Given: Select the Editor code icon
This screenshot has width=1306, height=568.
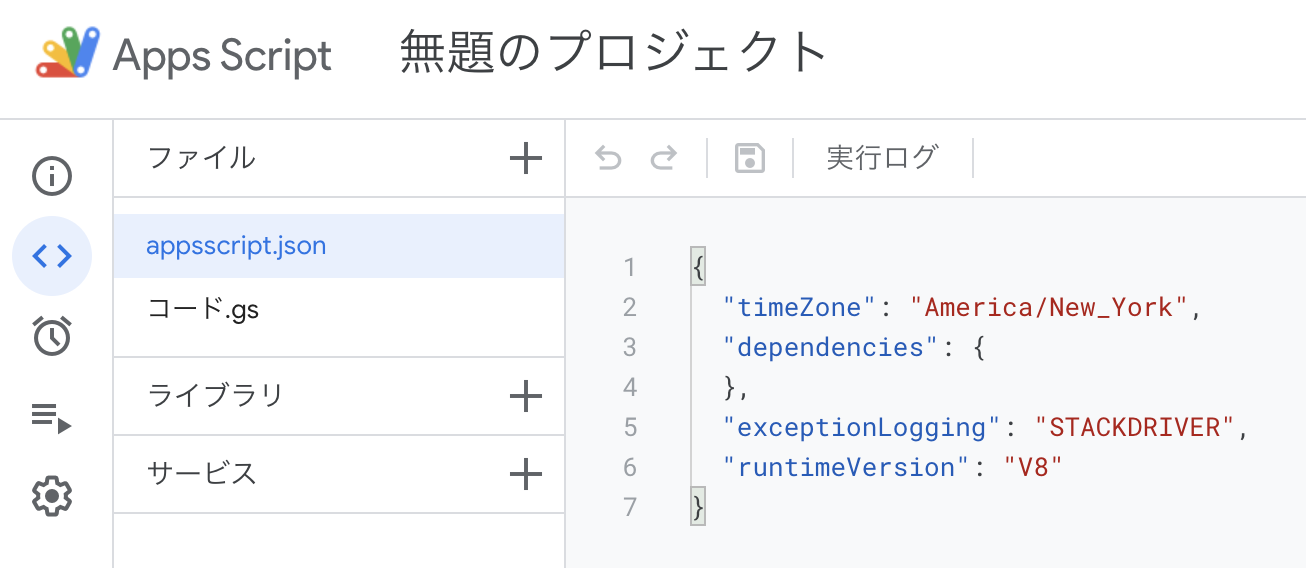Looking at the screenshot, I should pos(52,257).
